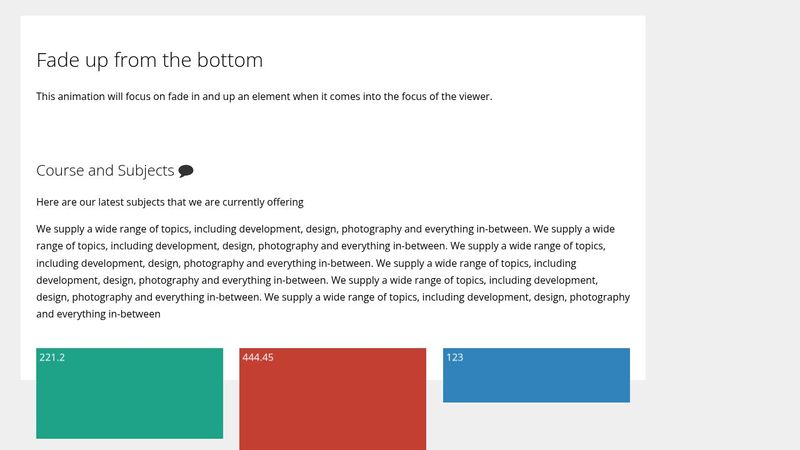The width and height of the screenshot is (800, 450).
Task: Click the speech bubble icon beside Course and Subjects
Action: [186, 171]
